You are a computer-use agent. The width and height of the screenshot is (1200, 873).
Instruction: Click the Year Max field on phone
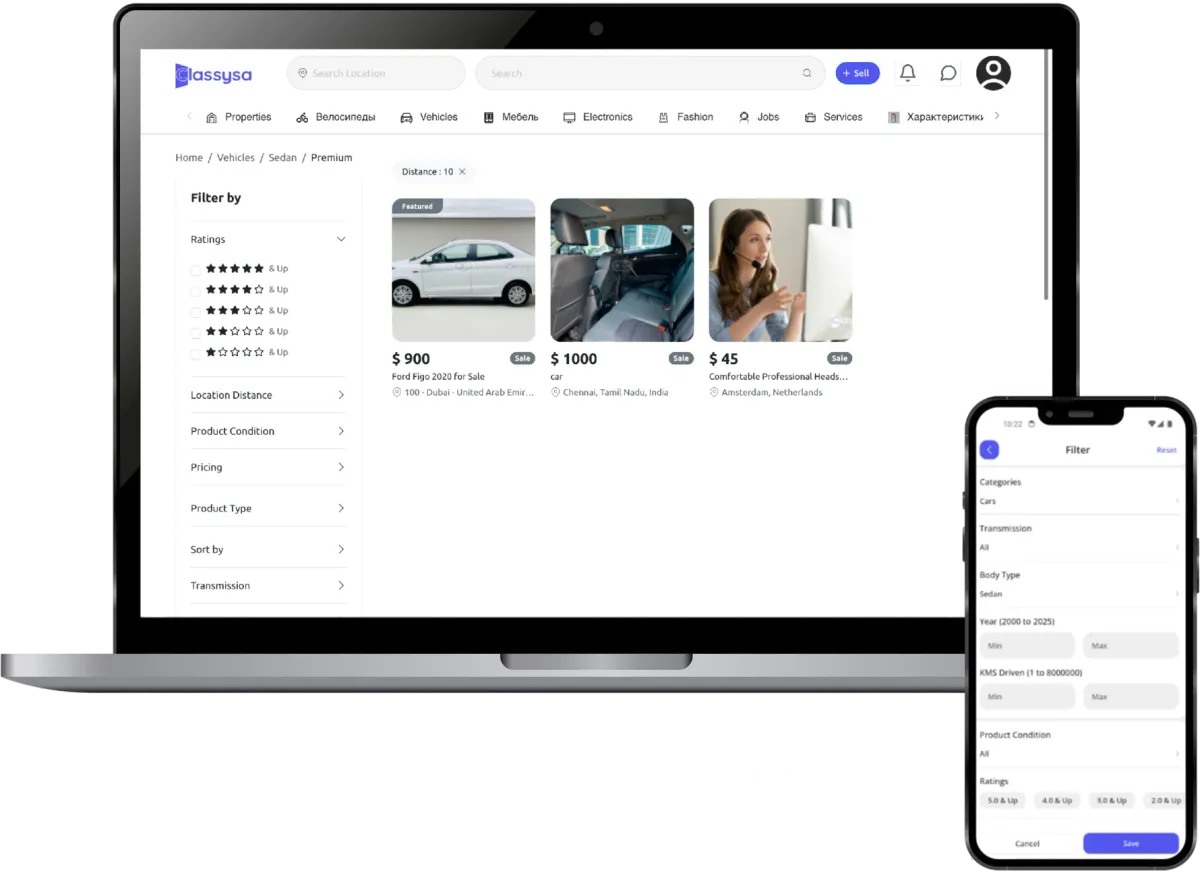click(1131, 645)
